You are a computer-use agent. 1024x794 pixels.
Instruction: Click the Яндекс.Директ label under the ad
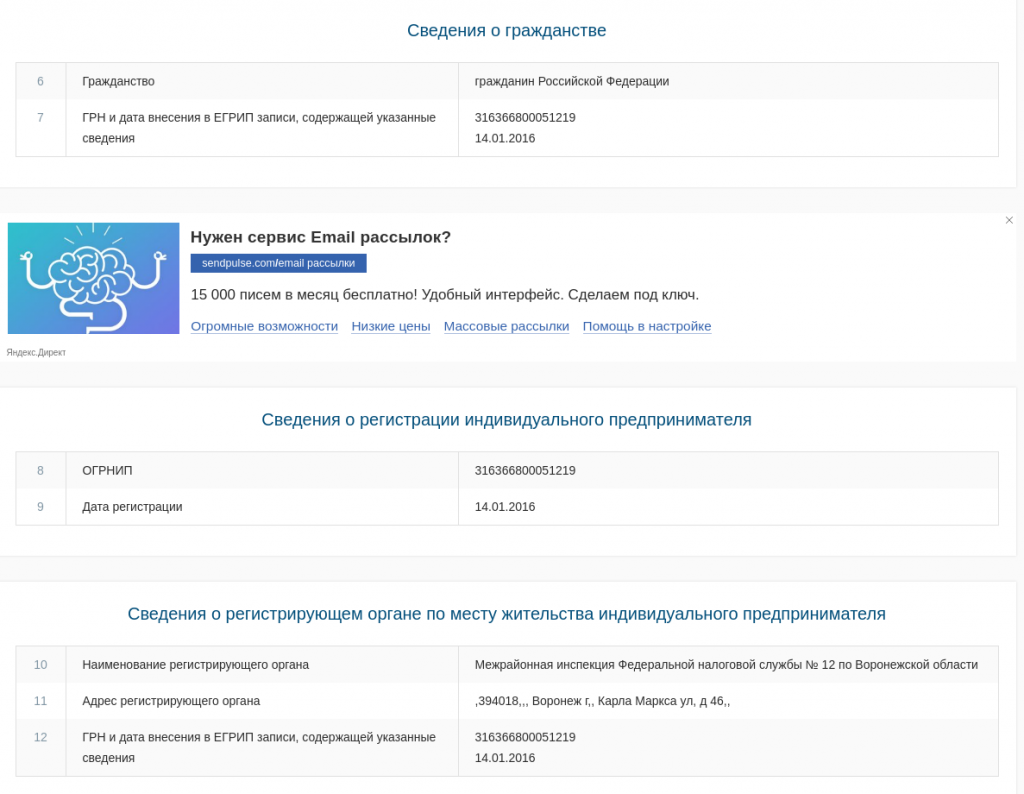coord(36,352)
